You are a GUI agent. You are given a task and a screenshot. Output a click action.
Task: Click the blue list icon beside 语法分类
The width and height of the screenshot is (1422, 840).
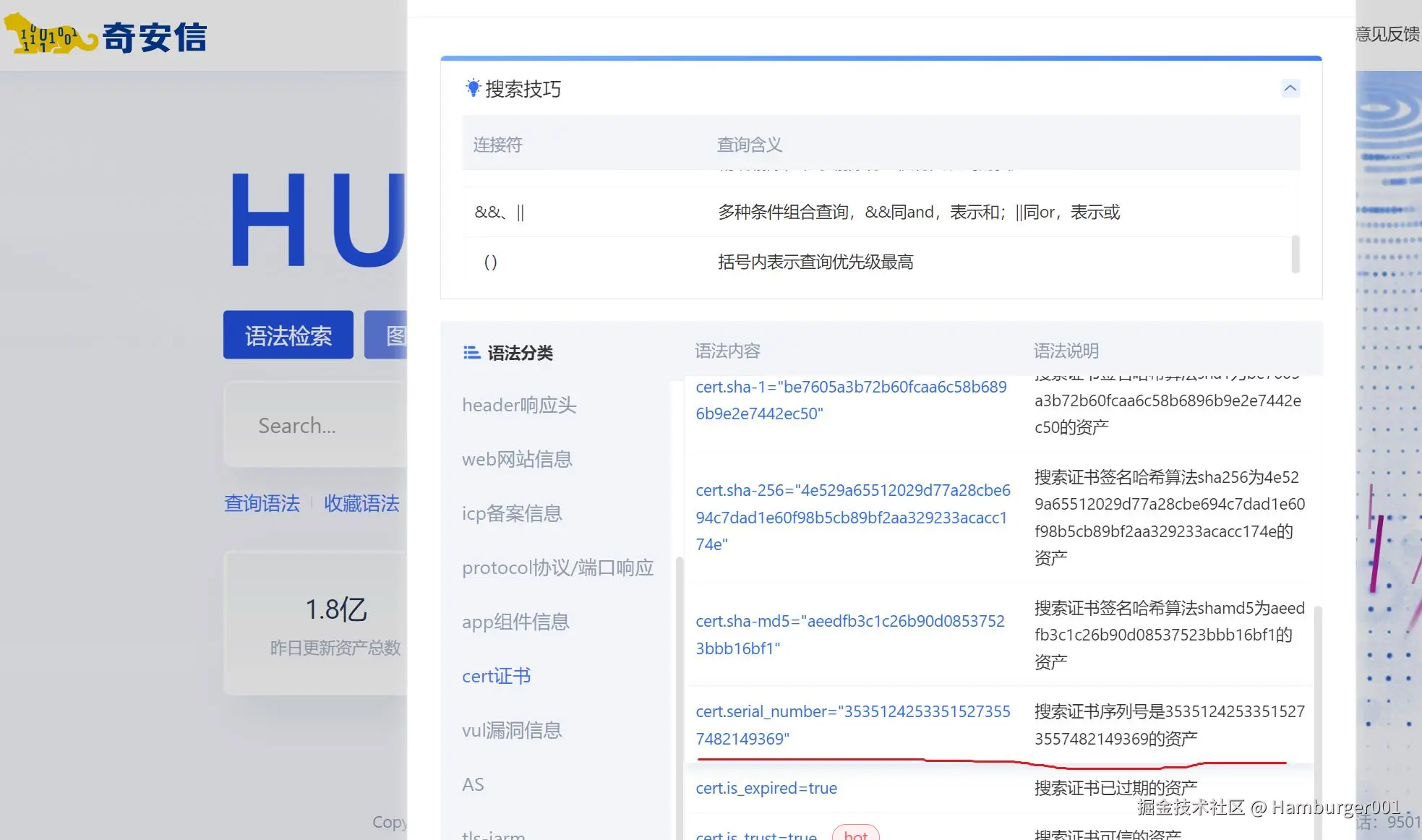pyautogui.click(x=471, y=353)
